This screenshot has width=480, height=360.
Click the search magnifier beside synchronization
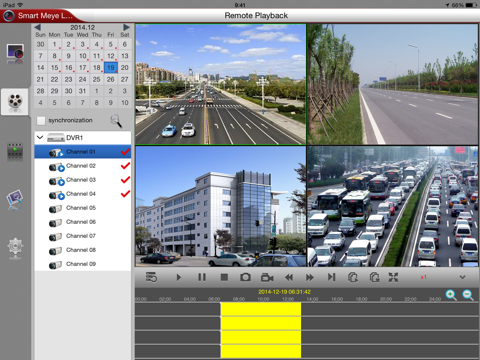(x=116, y=121)
